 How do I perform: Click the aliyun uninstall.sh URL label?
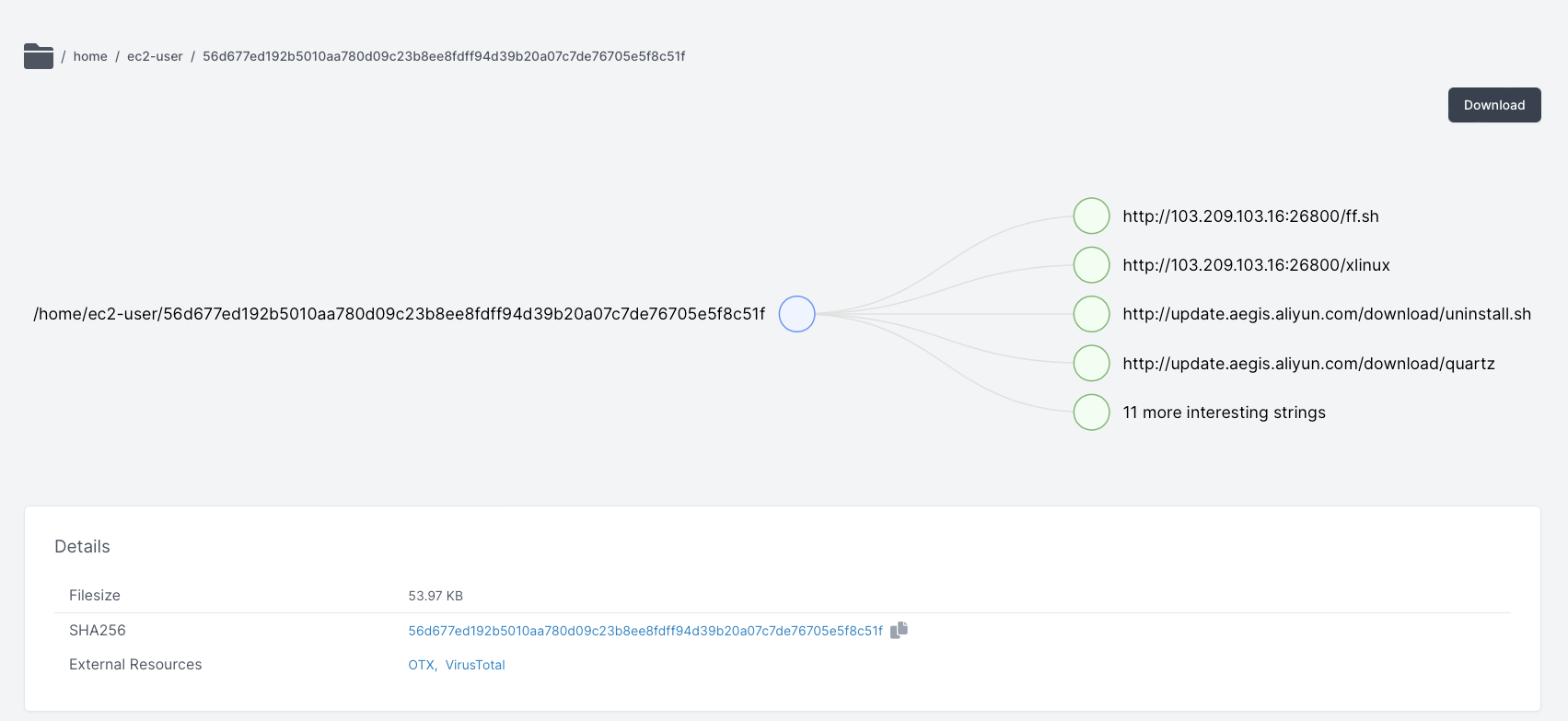pyautogui.click(x=1327, y=314)
